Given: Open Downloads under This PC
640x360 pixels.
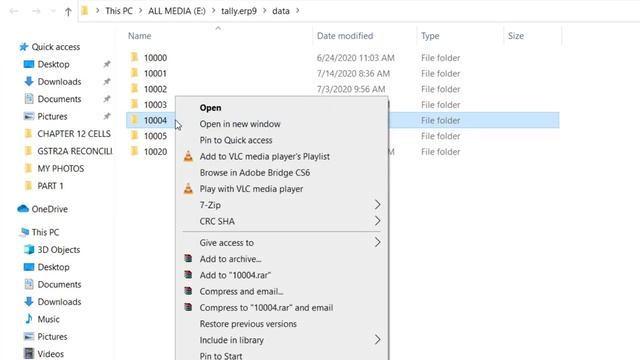Looking at the screenshot, I should point(59,302).
